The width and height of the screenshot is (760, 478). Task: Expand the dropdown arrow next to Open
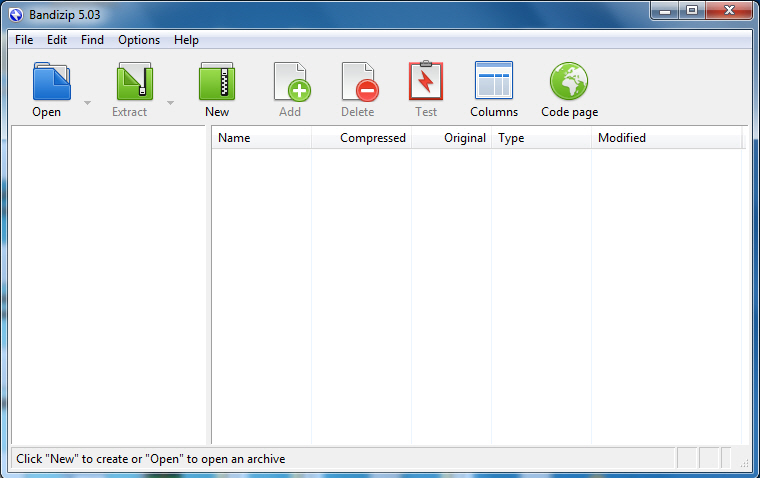87,103
